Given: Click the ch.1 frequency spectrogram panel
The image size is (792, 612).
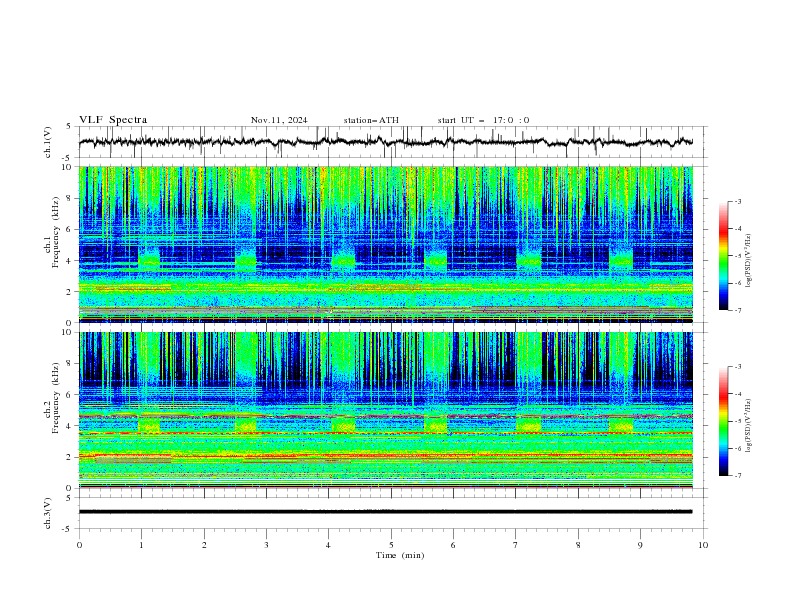Looking at the screenshot, I should pos(385,244).
